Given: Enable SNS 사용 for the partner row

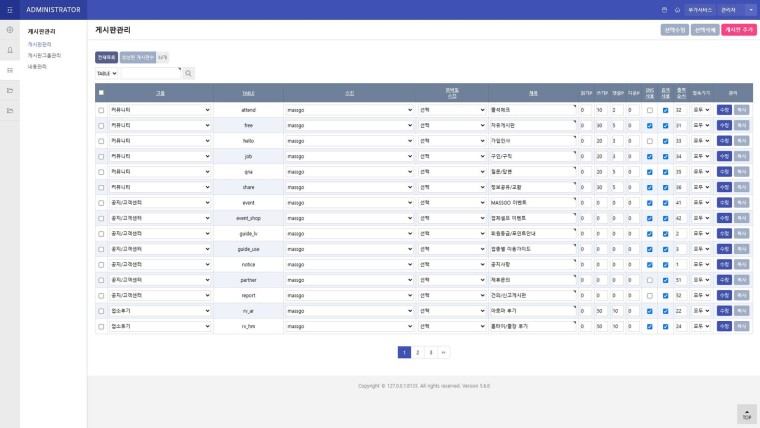Looking at the screenshot, I should (x=649, y=280).
